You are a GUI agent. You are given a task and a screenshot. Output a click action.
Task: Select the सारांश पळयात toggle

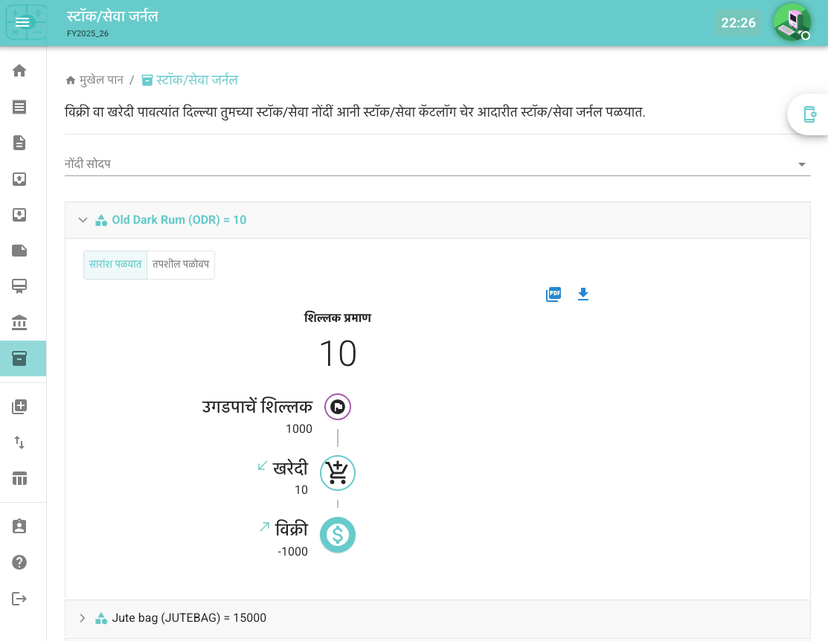pyautogui.click(x=115, y=265)
